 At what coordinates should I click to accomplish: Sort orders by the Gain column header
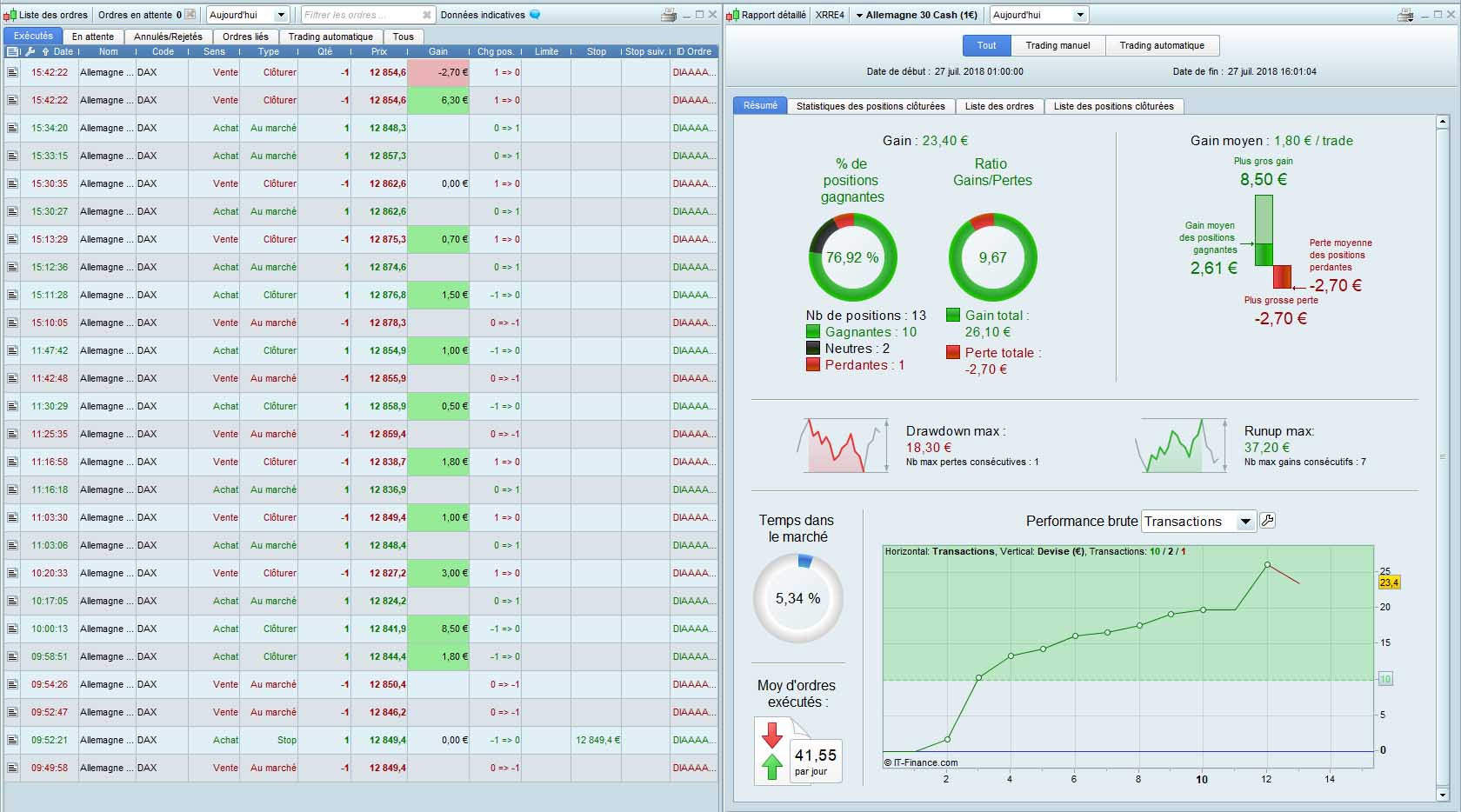438,51
